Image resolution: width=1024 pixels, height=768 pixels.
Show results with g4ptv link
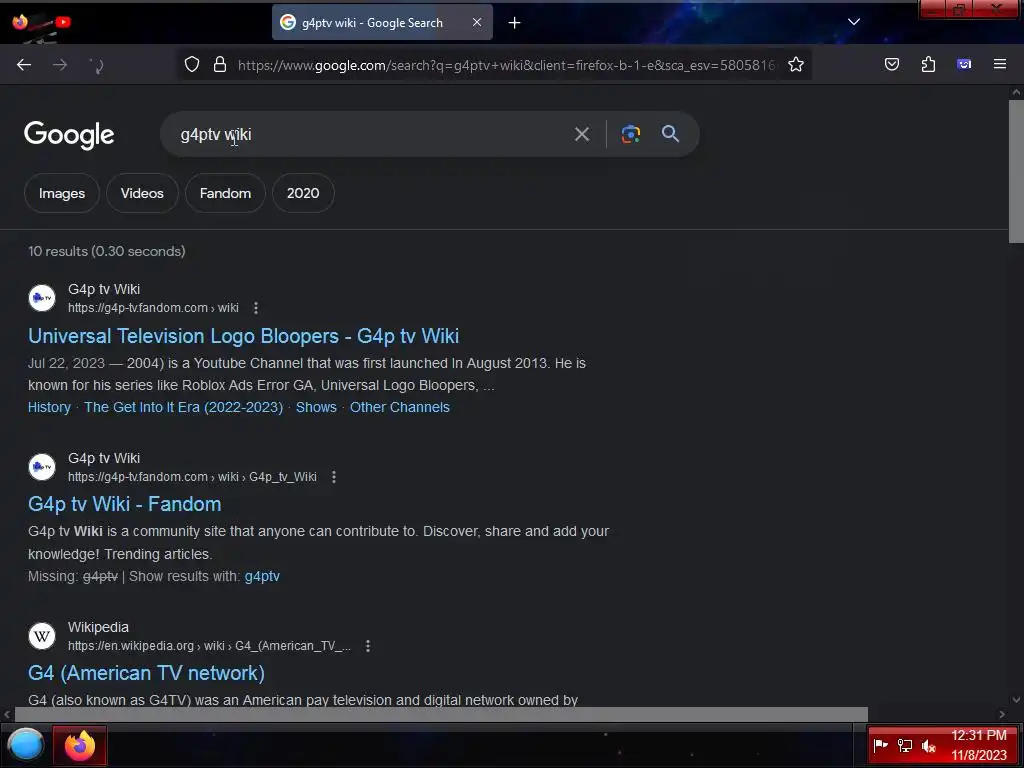click(262, 576)
